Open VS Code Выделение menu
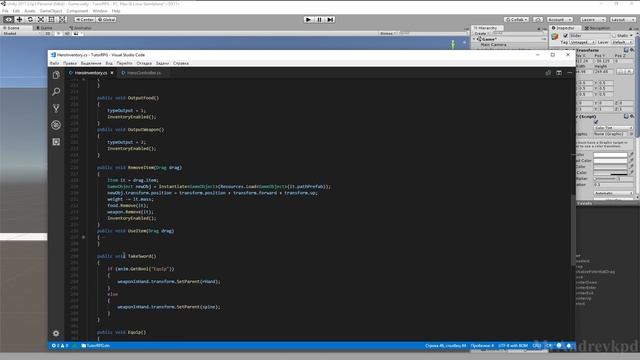The height and width of the screenshot is (360, 640). click(91, 63)
